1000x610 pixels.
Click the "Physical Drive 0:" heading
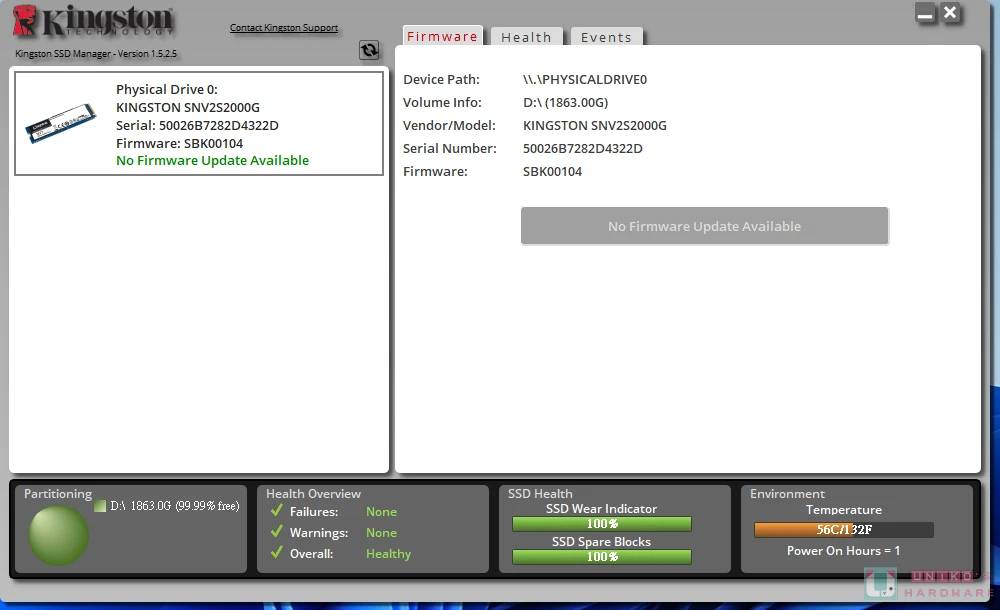click(x=167, y=89)
